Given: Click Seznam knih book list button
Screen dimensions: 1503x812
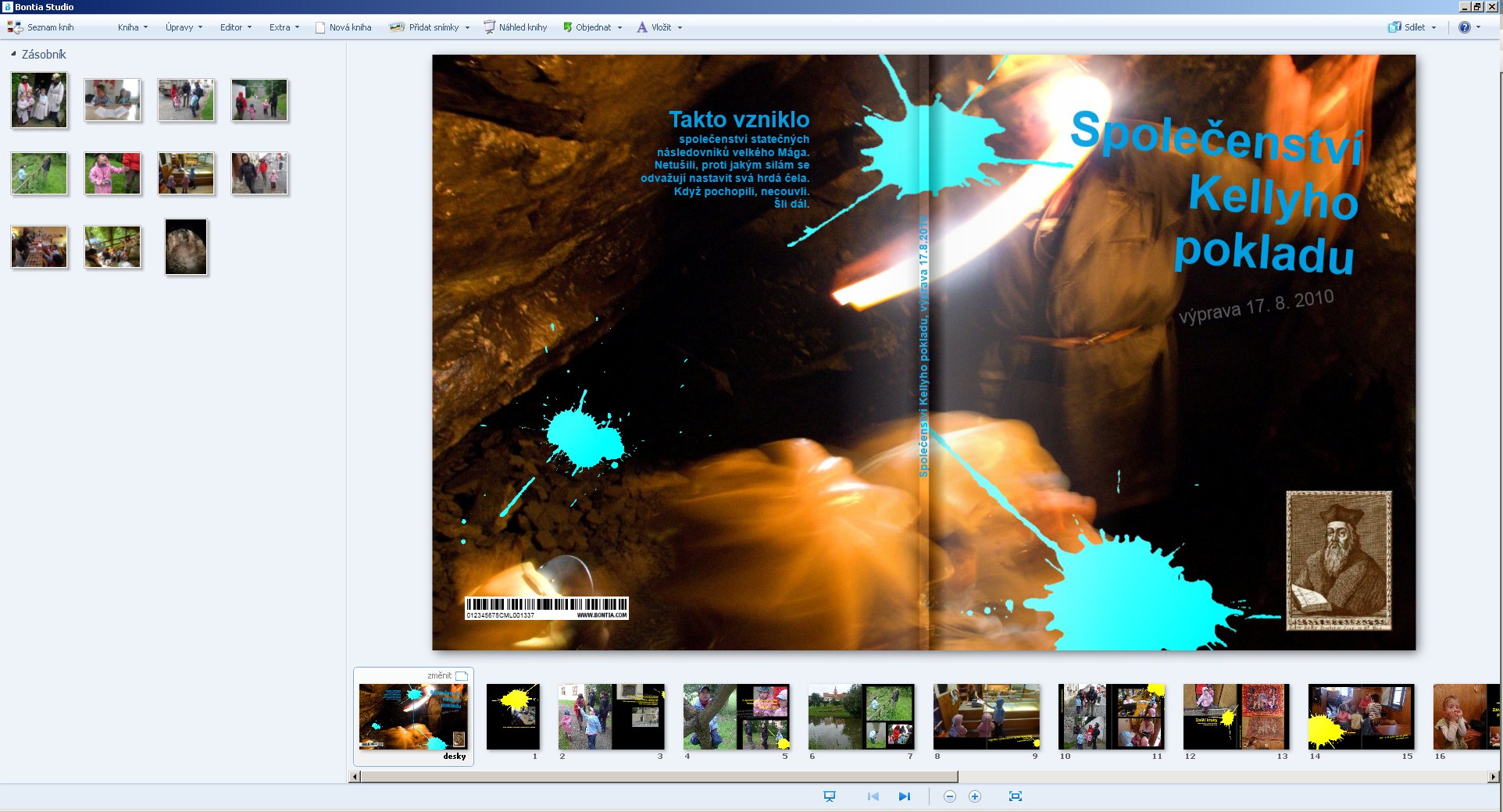Looking at the screenshot, I should (x=41, y=27).
